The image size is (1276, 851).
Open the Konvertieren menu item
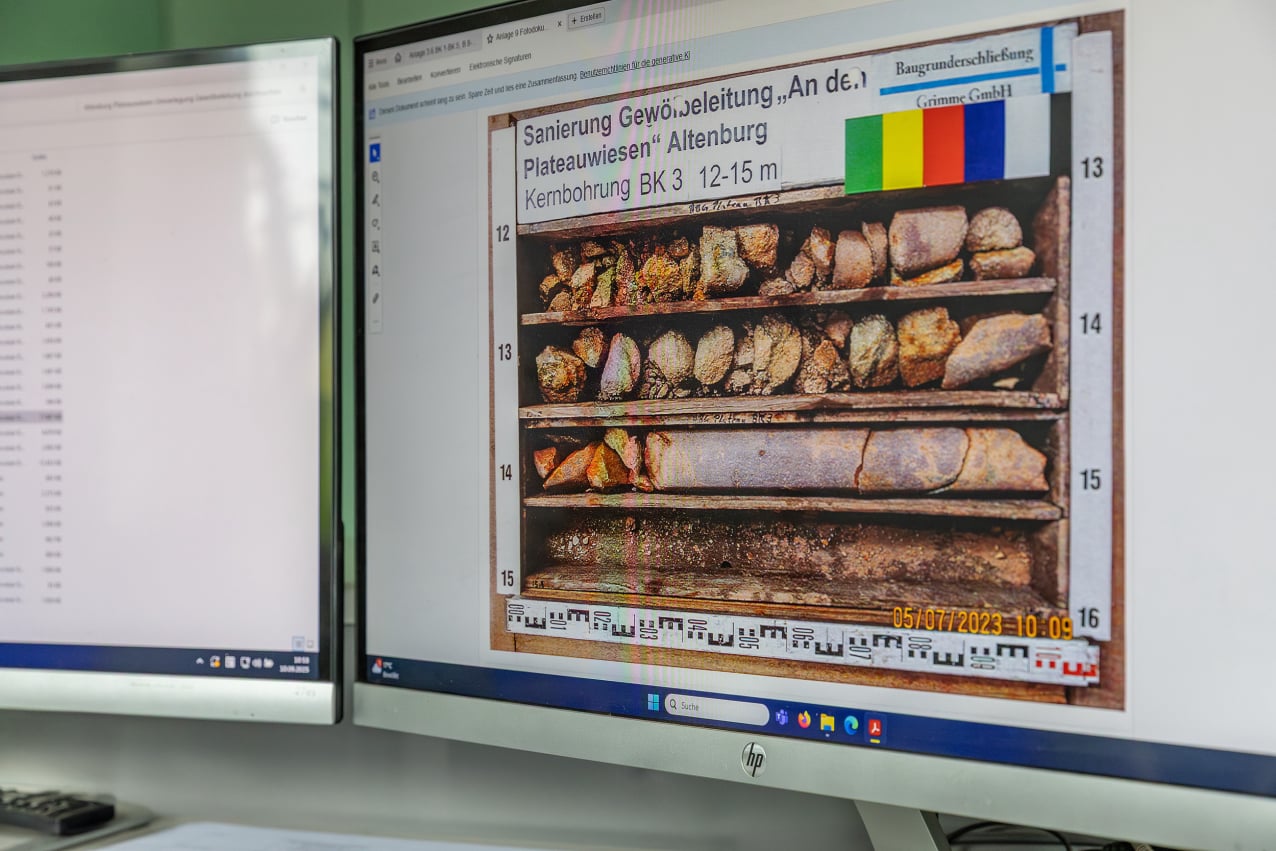coord(444,74)
